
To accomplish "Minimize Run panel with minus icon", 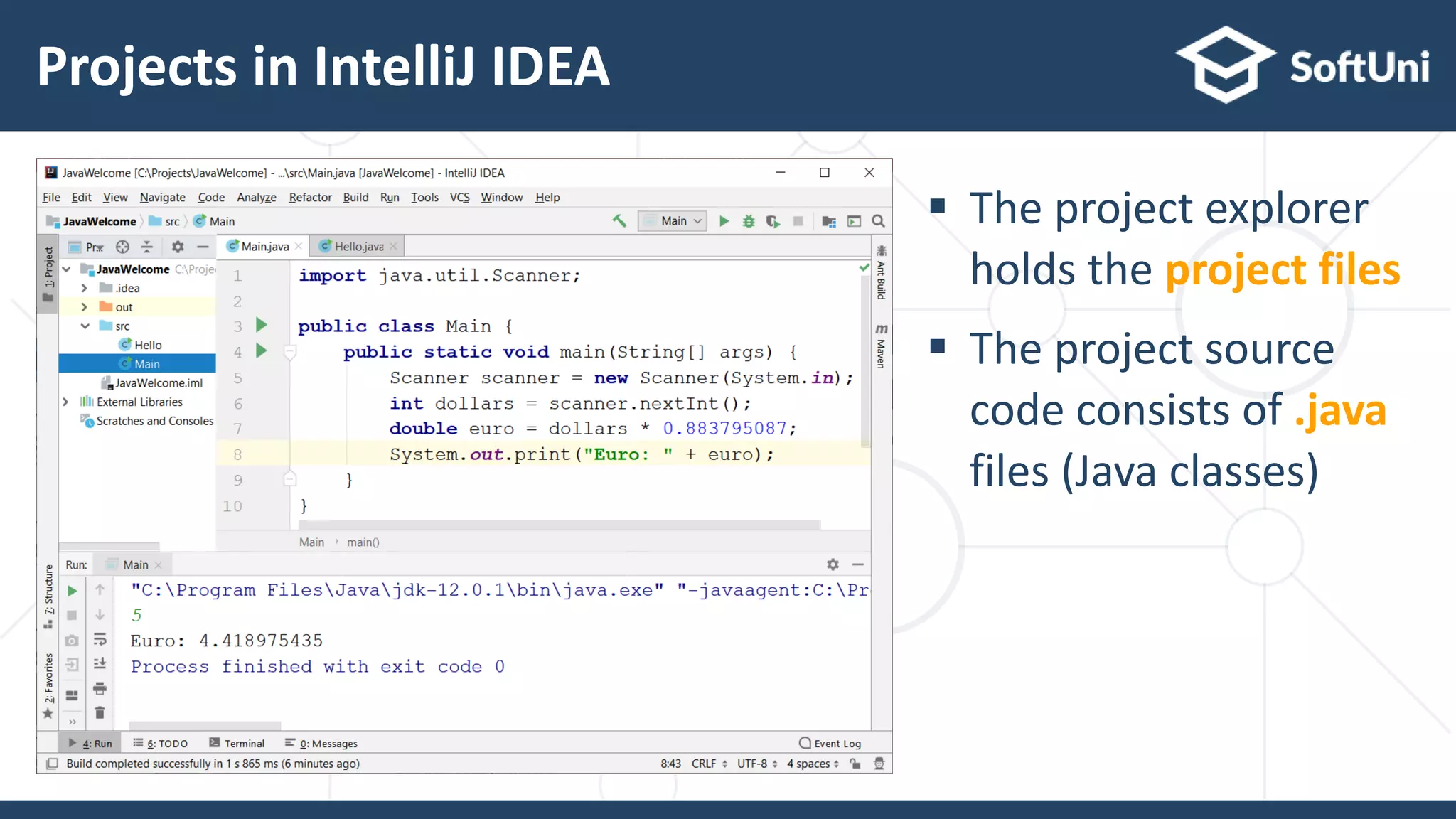I will pyautogui.click(x=858, y=564).
